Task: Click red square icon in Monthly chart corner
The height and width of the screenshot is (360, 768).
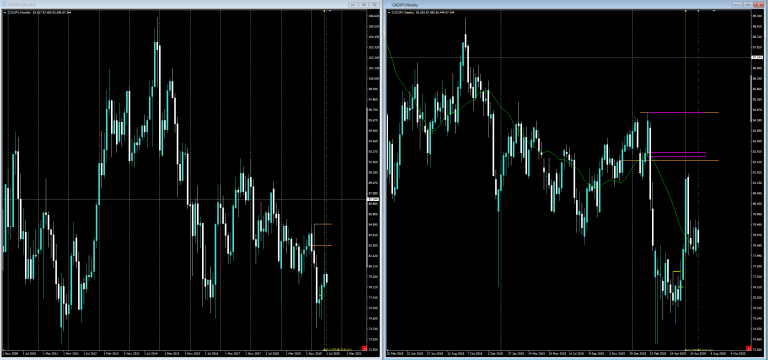Action: pyautogui.click(x=363, y=348)
